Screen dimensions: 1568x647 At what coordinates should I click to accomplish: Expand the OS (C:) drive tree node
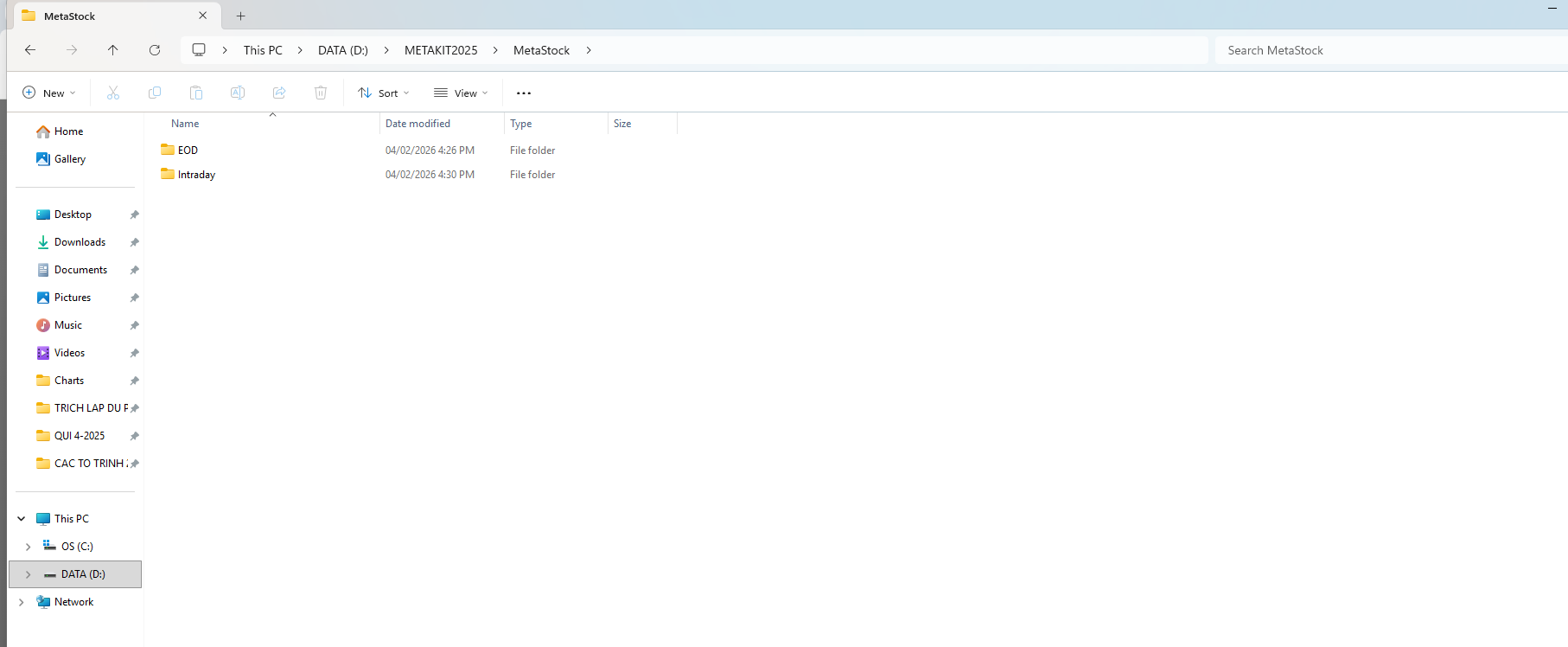coord(29,547)
